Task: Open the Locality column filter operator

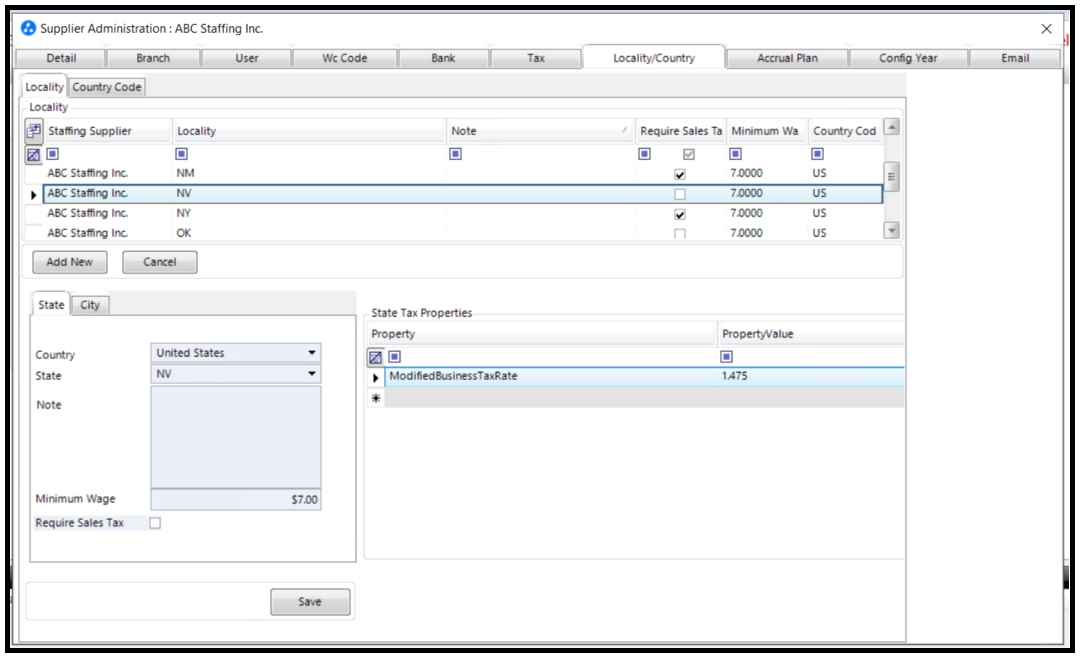Action: tap(182, 154)
